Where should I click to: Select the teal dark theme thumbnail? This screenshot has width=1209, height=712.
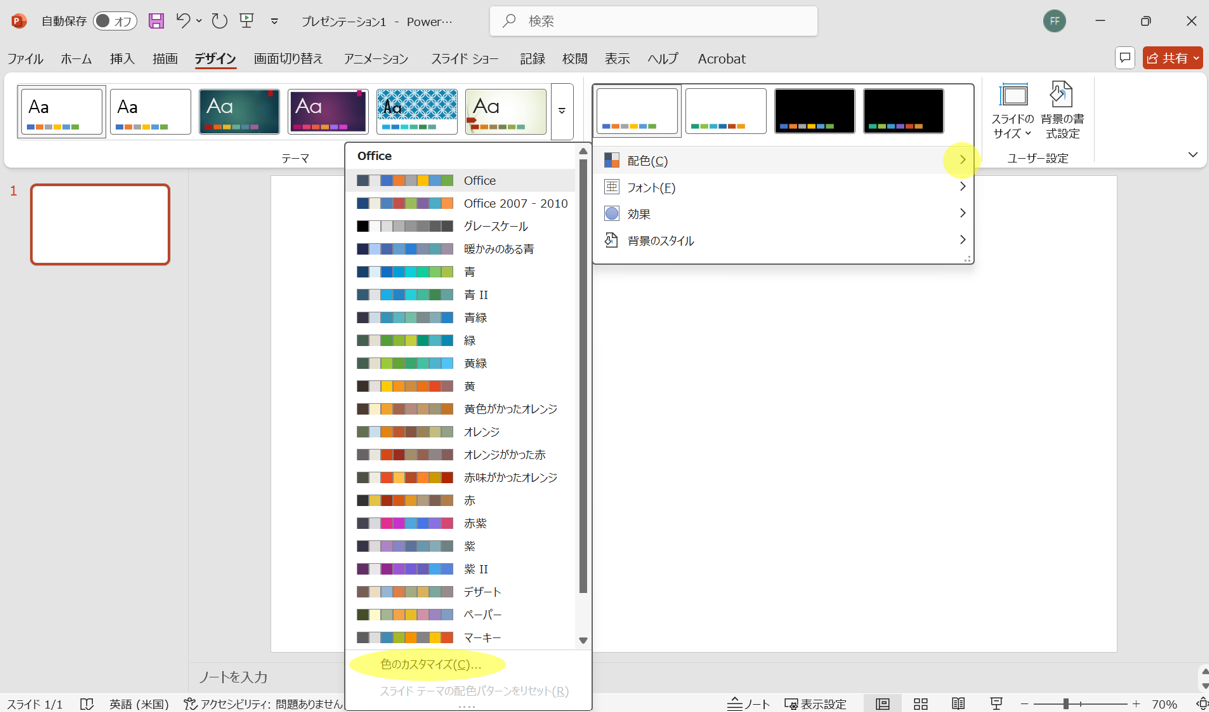239,111
